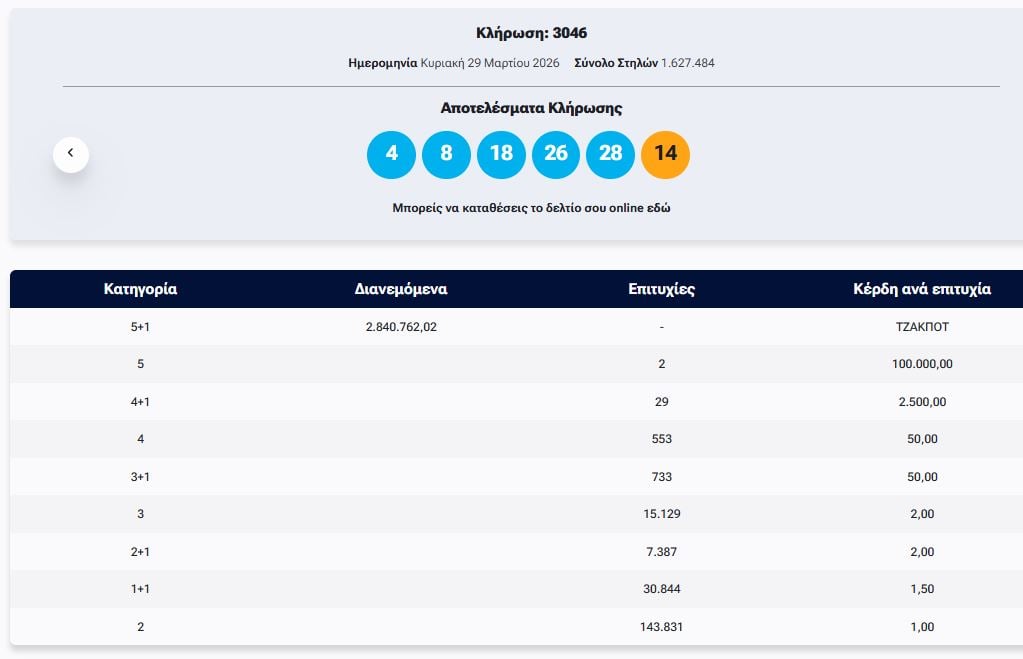This screenshot has width=1023, height=659.
Task: Click the ΤΖΑΚΠΟΤ cell
Action: point(921,327)
